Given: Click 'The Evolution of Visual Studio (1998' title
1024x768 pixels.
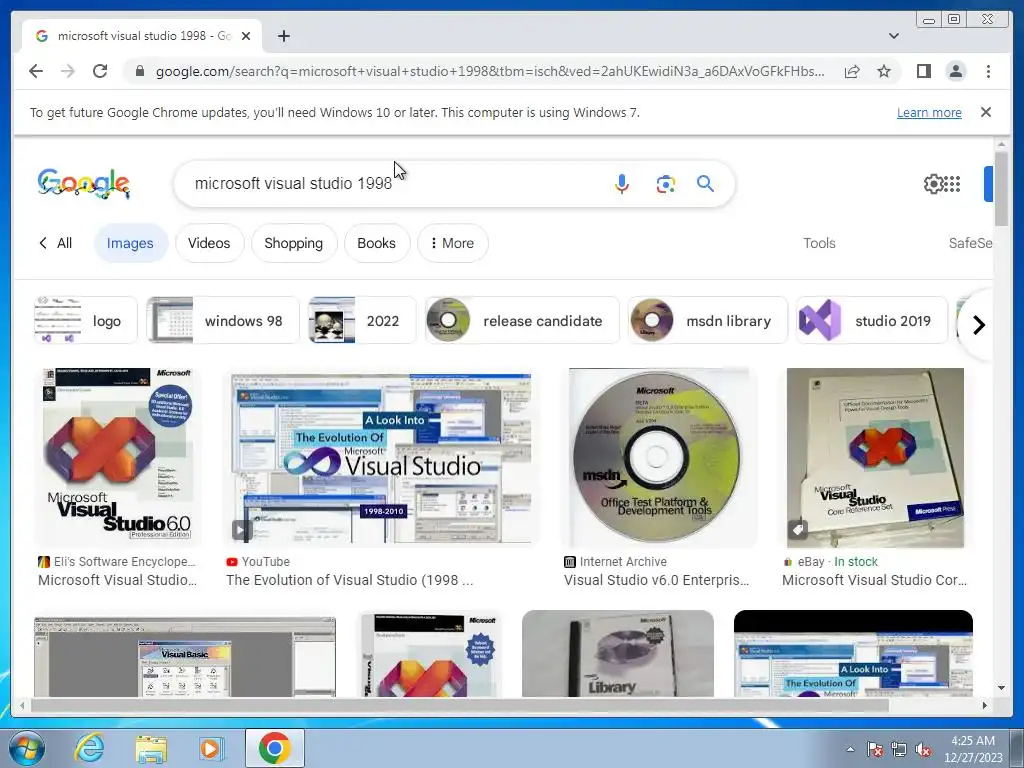Looking at the screenshot, I should [x=349, y=580].
